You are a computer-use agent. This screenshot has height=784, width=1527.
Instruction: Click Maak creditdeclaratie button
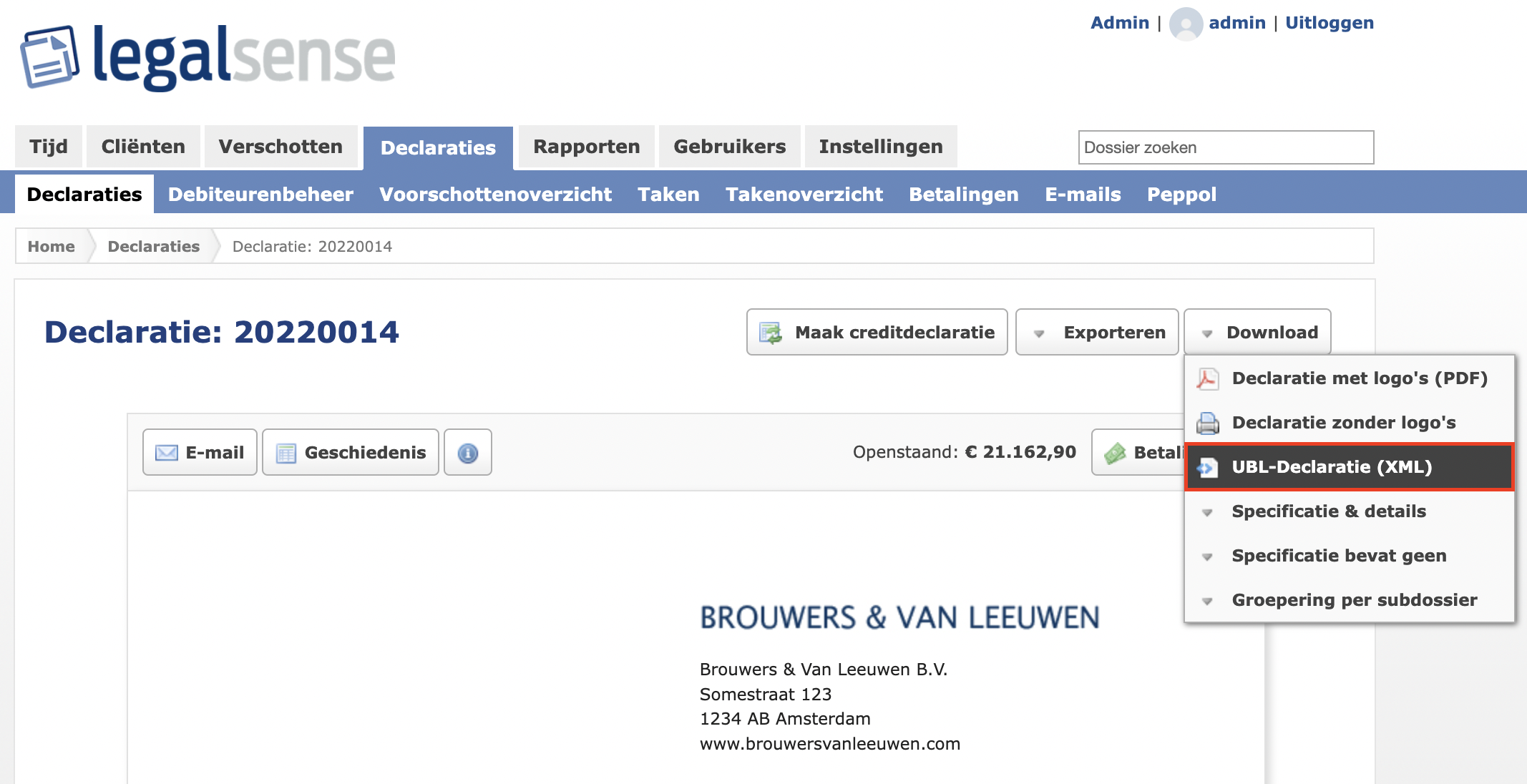[x=877, y=332]
